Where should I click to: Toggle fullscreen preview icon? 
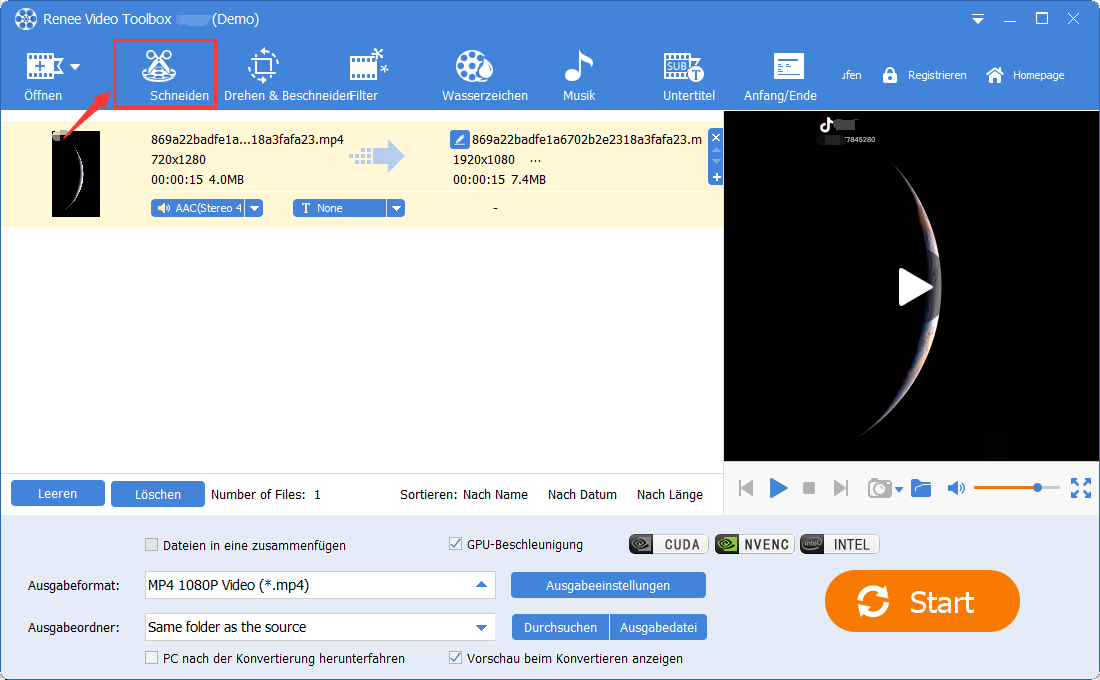coord(1080,488)
